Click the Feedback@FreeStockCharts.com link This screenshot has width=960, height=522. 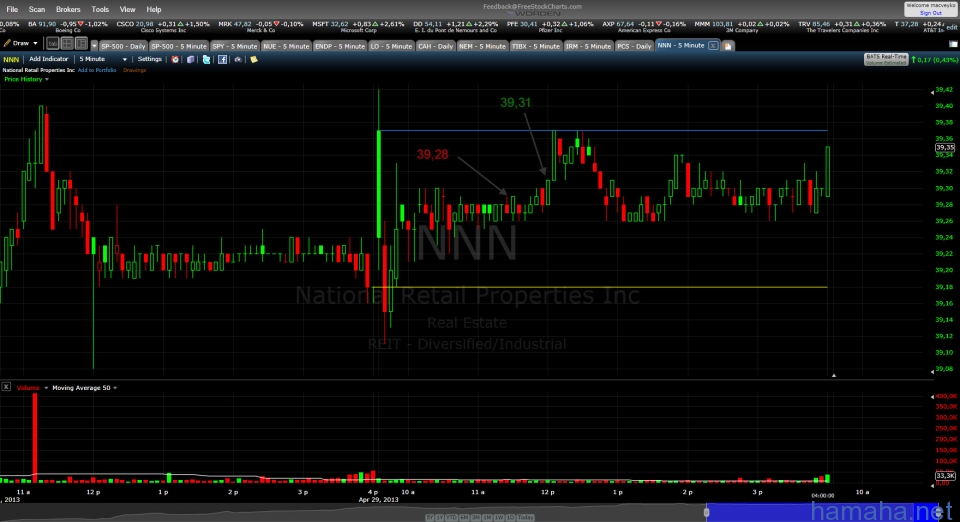532,6
